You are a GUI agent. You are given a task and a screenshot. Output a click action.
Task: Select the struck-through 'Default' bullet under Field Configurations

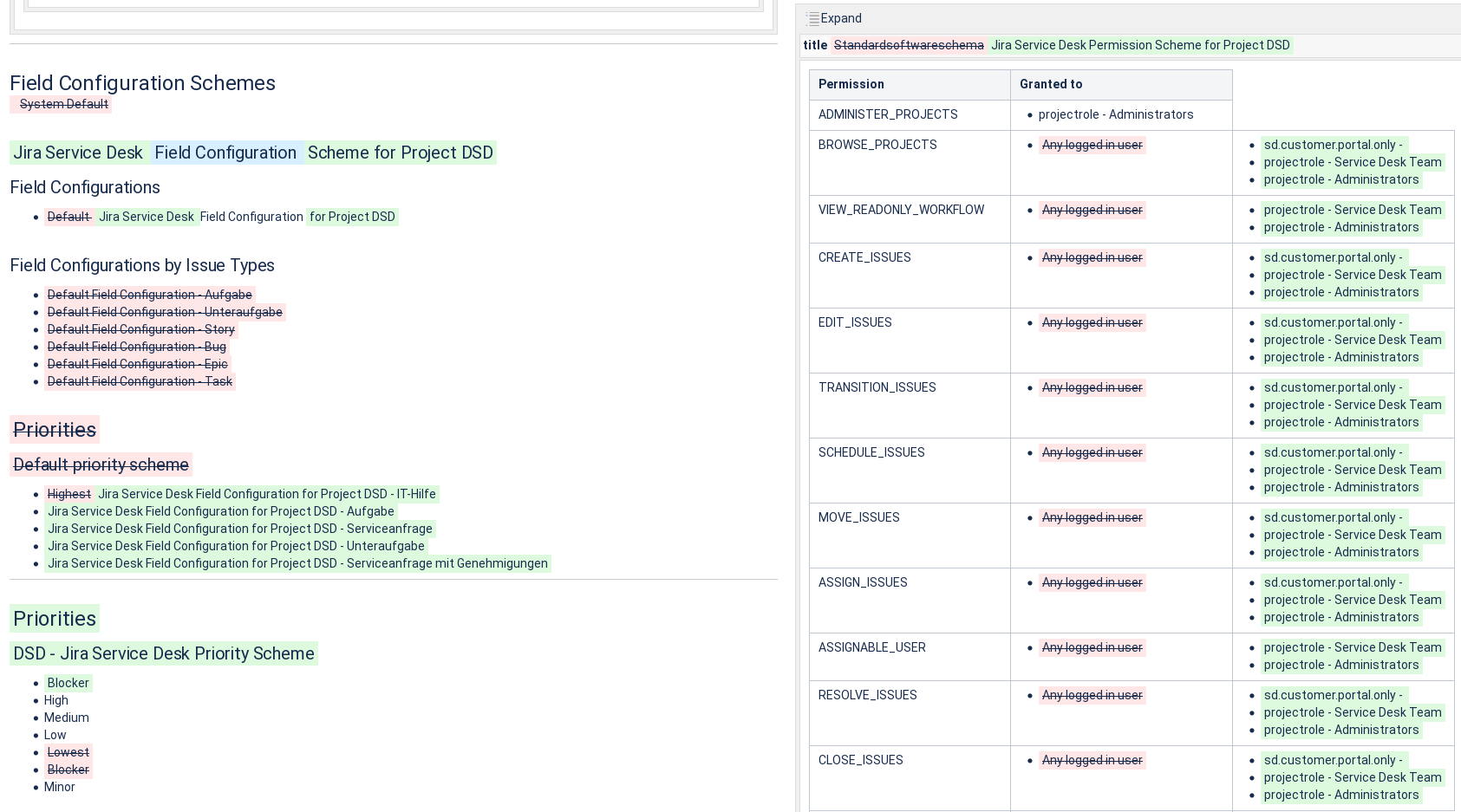point(68,217)
